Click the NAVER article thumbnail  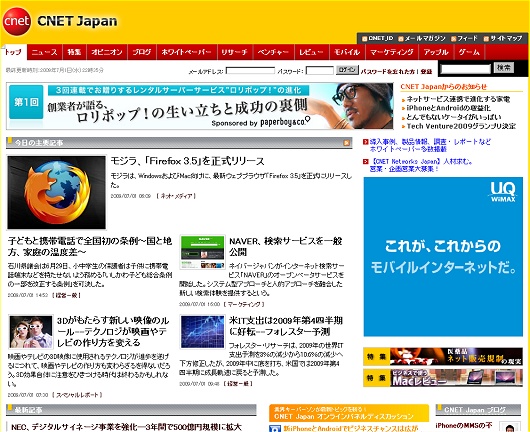pos(202,253)
